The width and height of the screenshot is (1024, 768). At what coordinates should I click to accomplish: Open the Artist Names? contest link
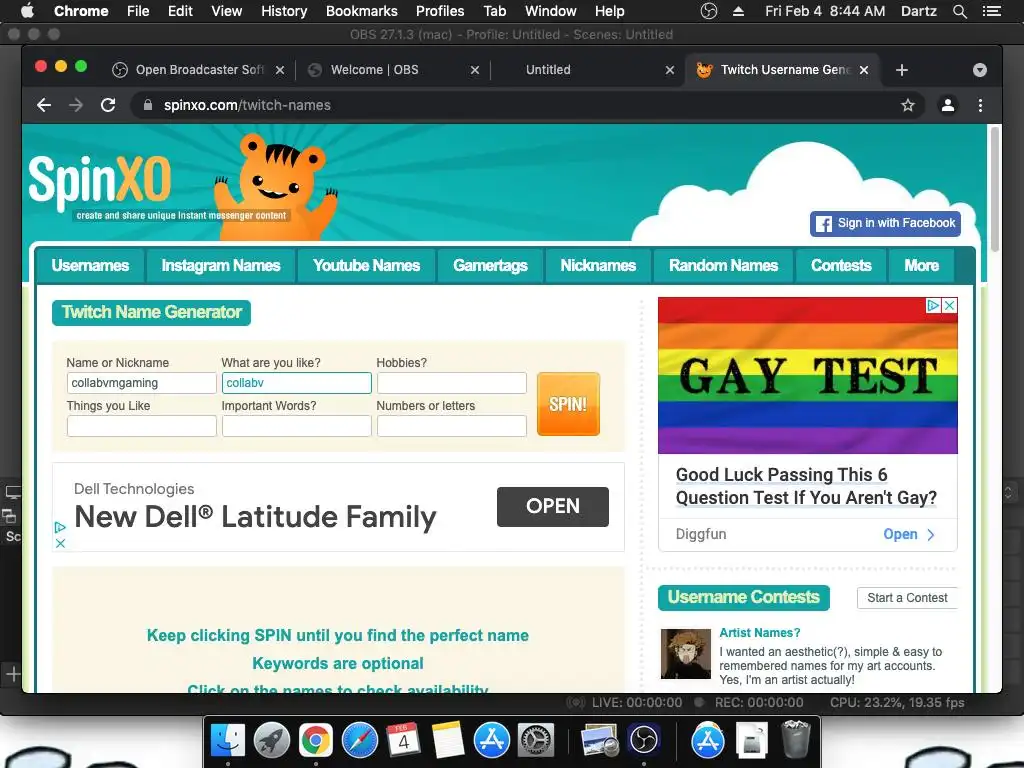[760, 633]
